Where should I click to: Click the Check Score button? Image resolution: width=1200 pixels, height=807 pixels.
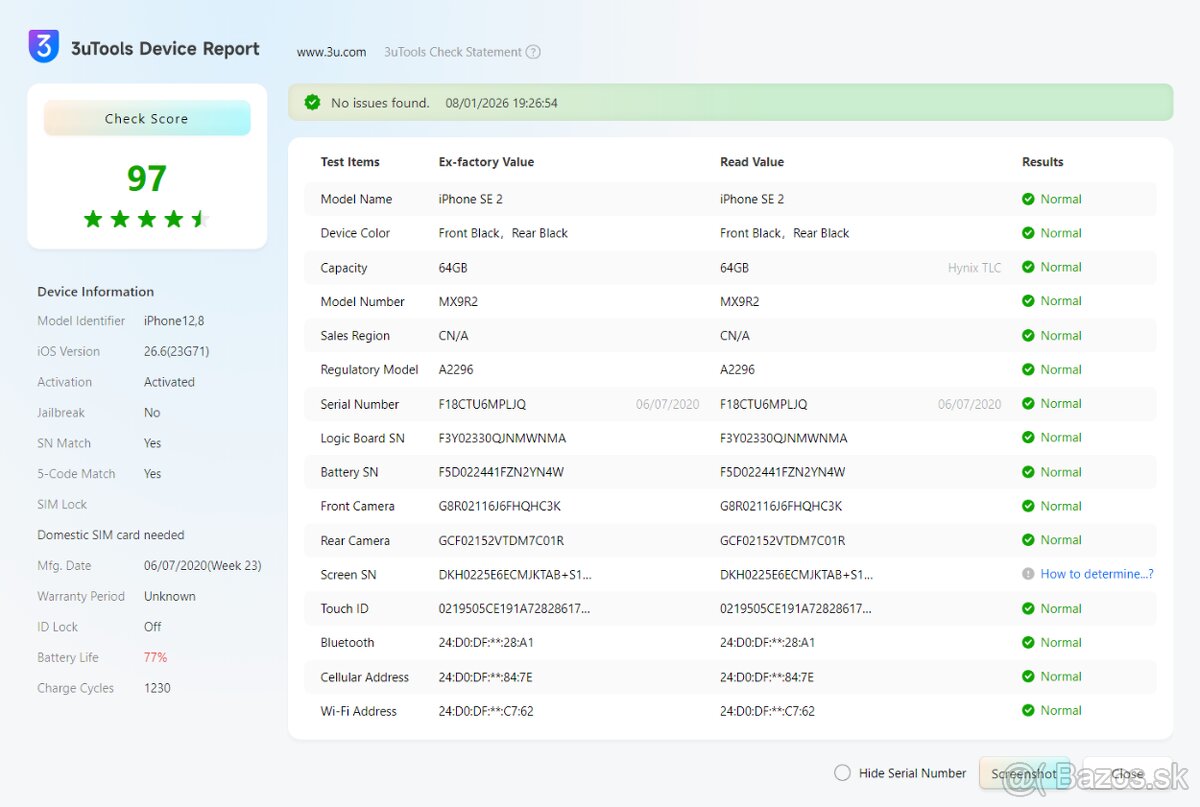[x=147, y=118]
